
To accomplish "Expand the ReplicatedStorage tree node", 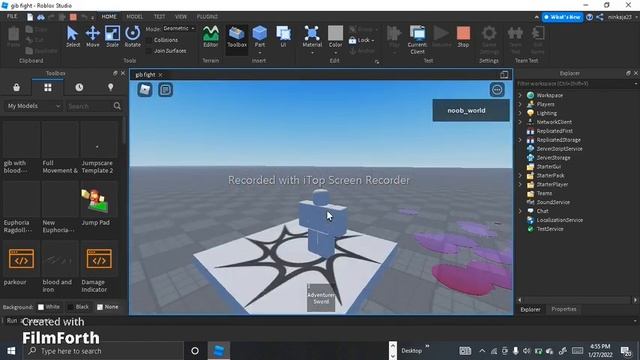I will click(x=520, y=140).
